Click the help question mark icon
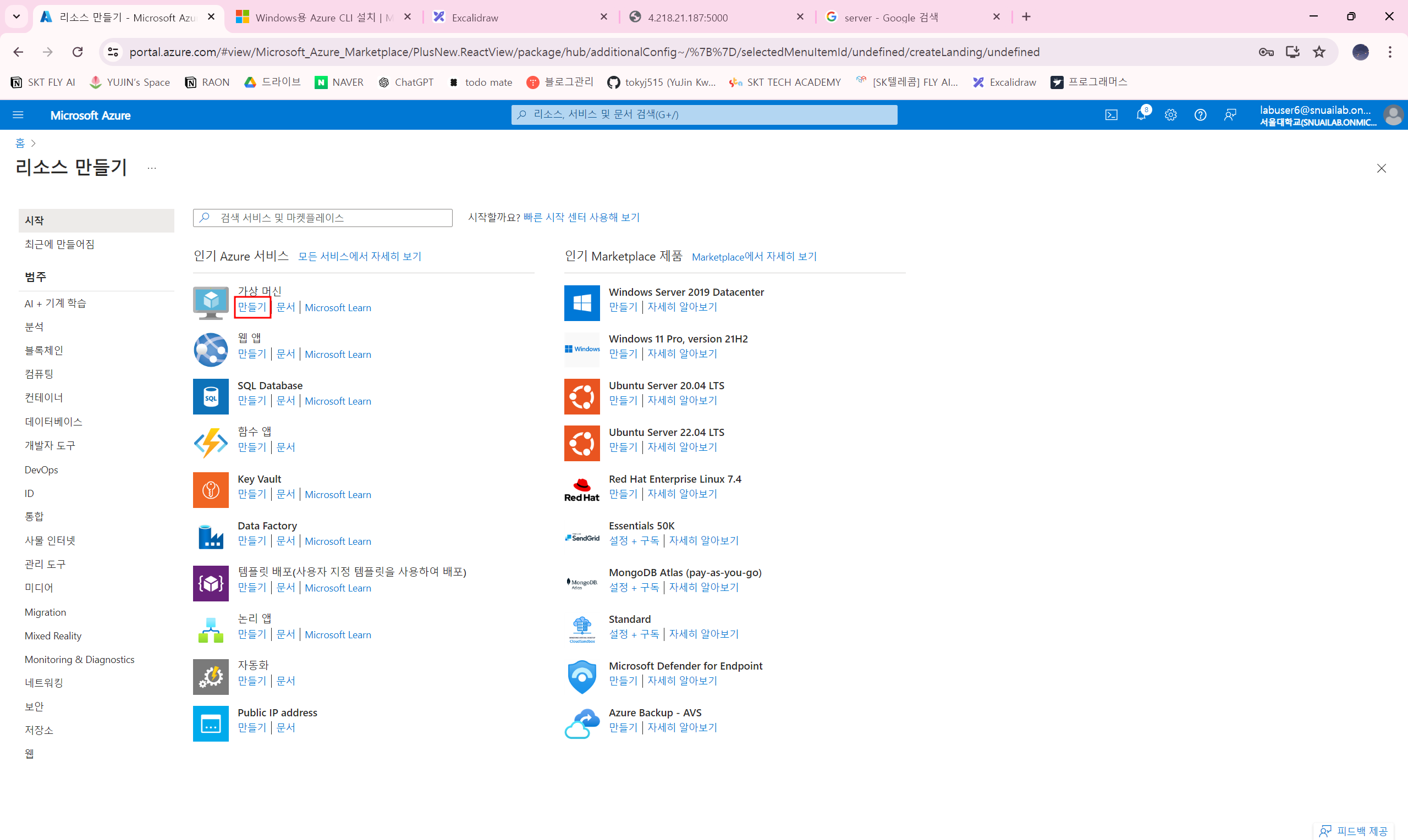The image size is (1408, 840). 1200,115
